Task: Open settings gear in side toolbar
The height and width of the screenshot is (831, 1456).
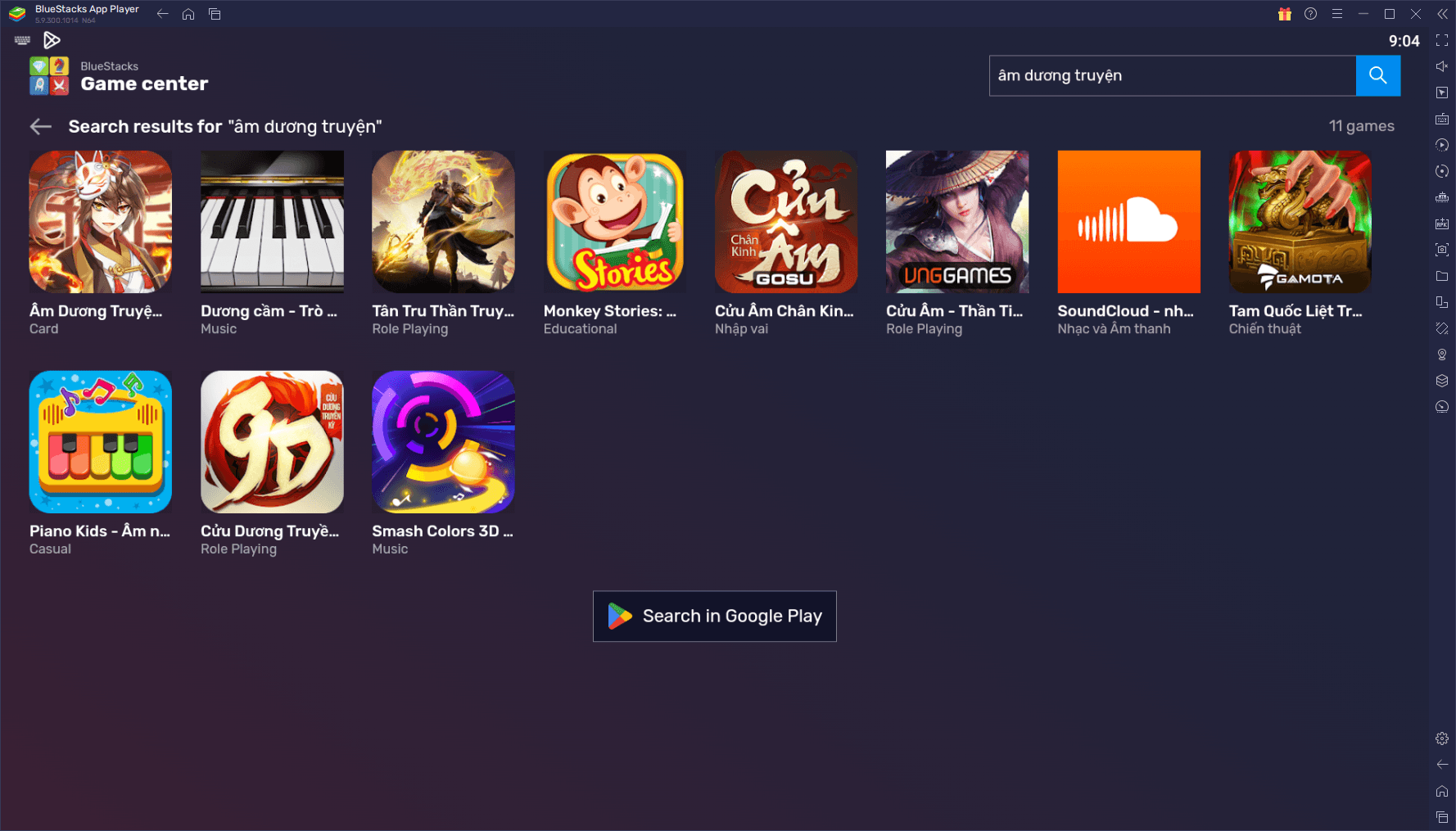Action: (1442, 738)
